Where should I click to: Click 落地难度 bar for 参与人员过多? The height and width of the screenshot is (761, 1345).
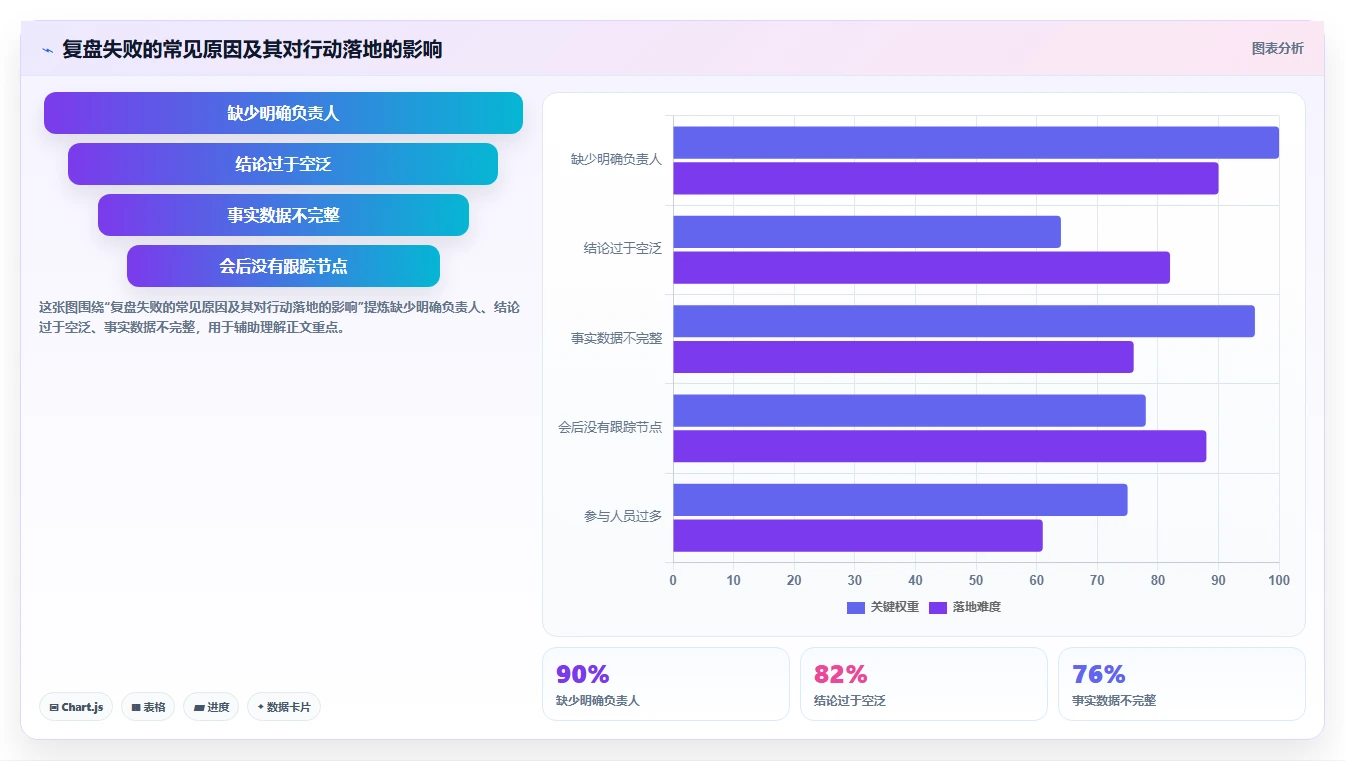click(858, 536)
